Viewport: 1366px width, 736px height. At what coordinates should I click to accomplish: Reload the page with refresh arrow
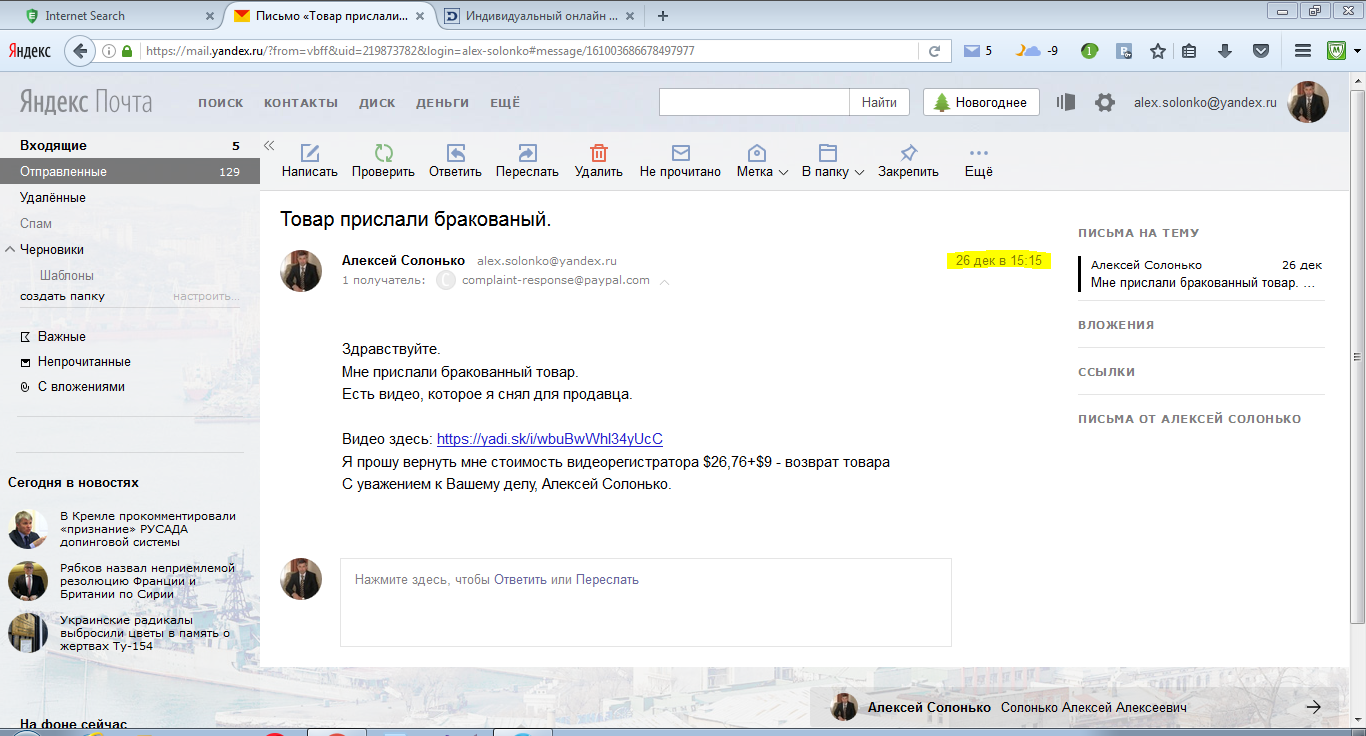pos(934,51)
